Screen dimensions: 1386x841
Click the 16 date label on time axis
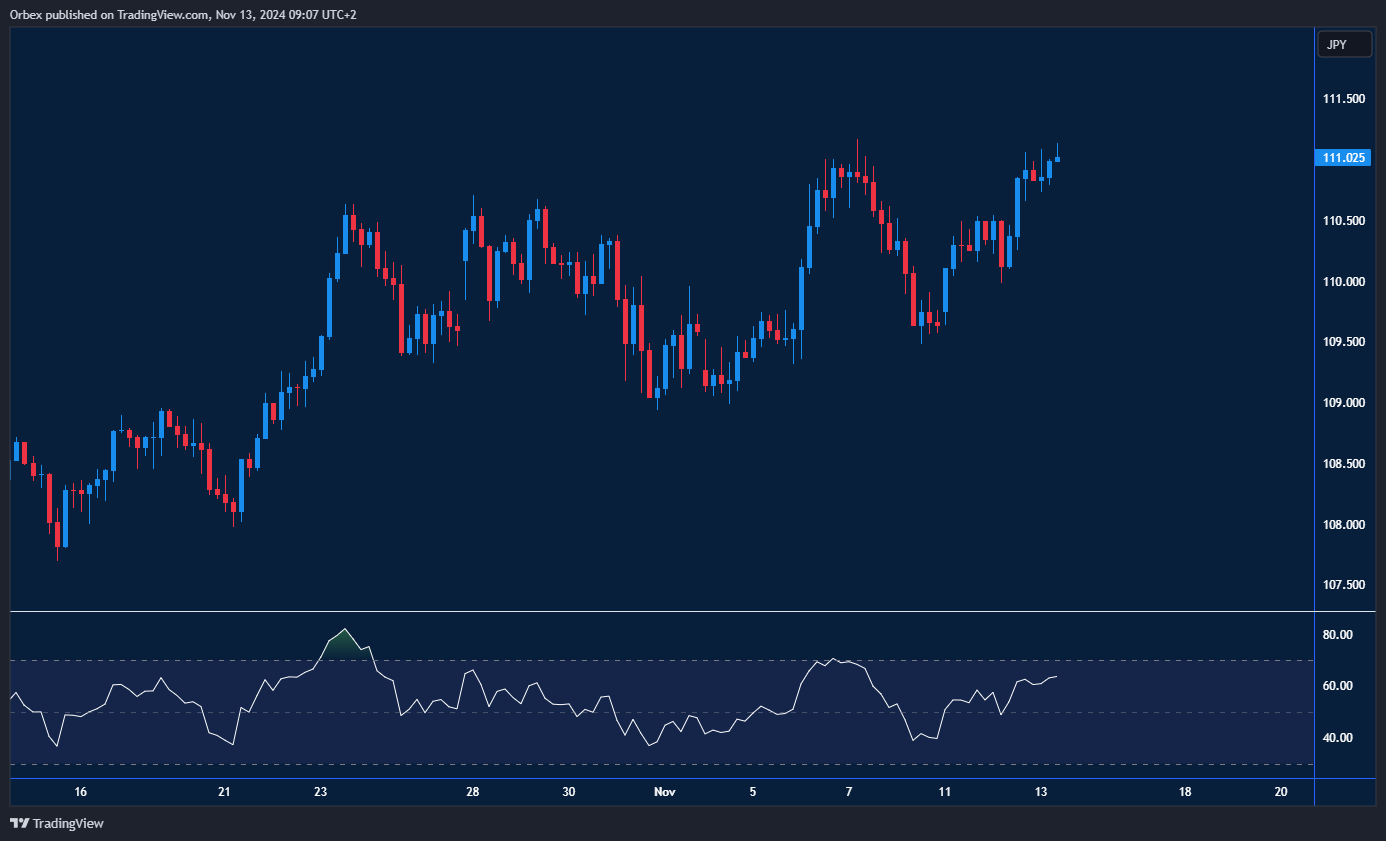(81, 792)
